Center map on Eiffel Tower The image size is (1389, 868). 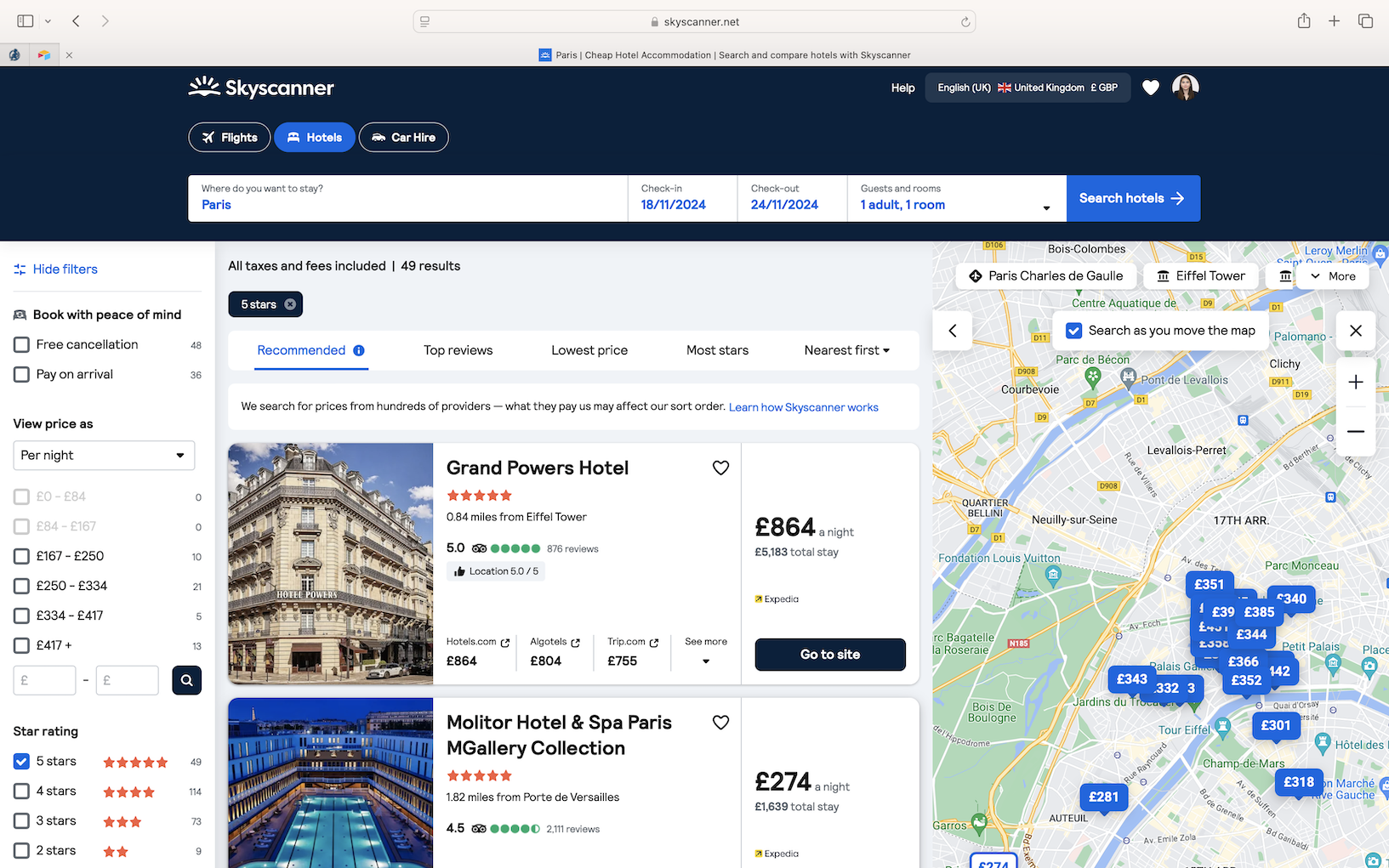point(1201,276)
